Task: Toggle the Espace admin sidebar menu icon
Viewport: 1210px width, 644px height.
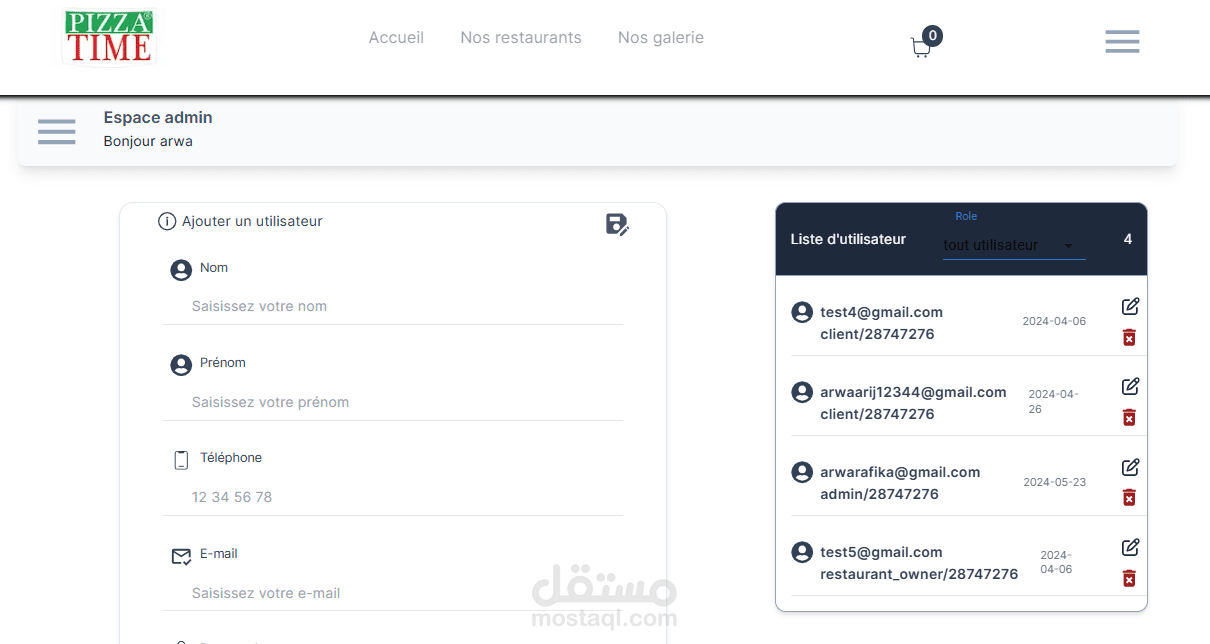Action: [57, 131]
